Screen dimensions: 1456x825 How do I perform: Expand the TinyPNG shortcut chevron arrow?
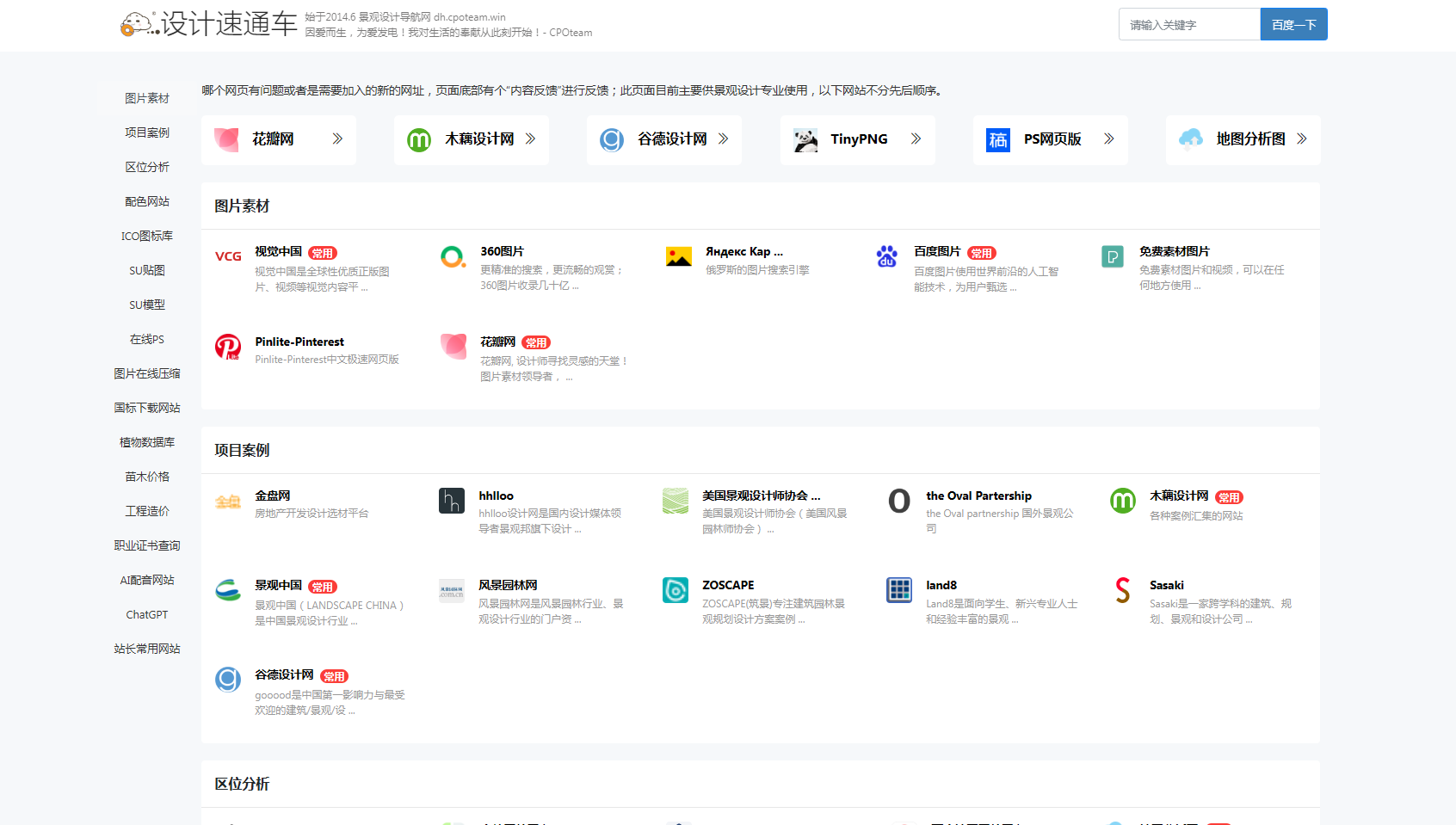(916, 139)
